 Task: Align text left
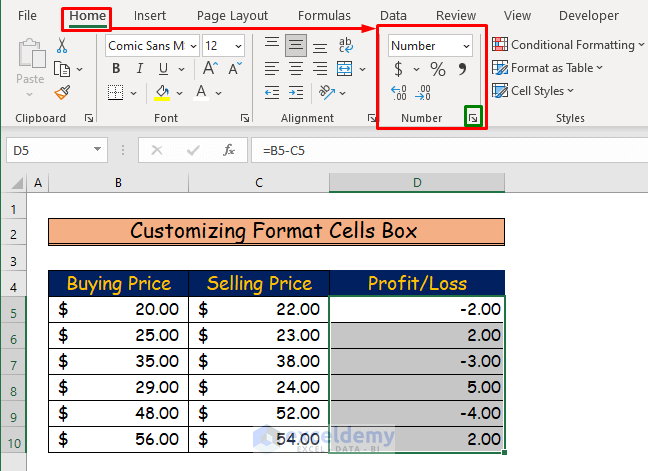[x=272, y=69]
